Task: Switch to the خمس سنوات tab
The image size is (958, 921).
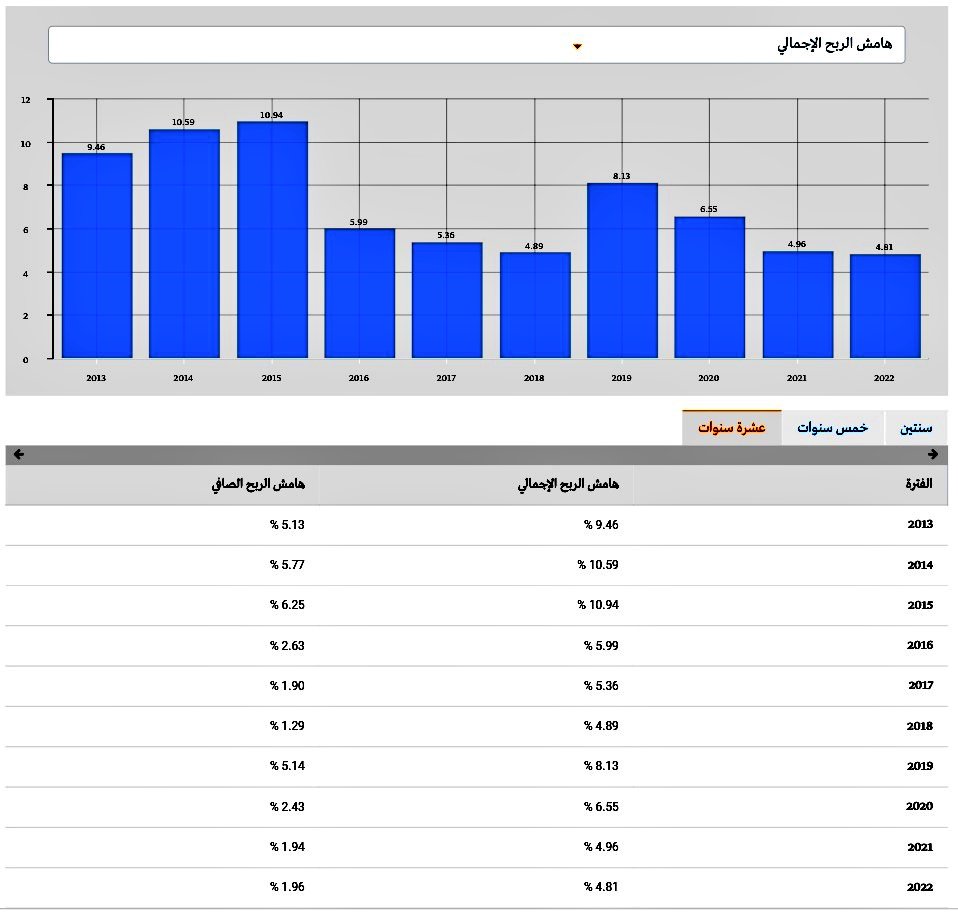Action: pos(832,428)
